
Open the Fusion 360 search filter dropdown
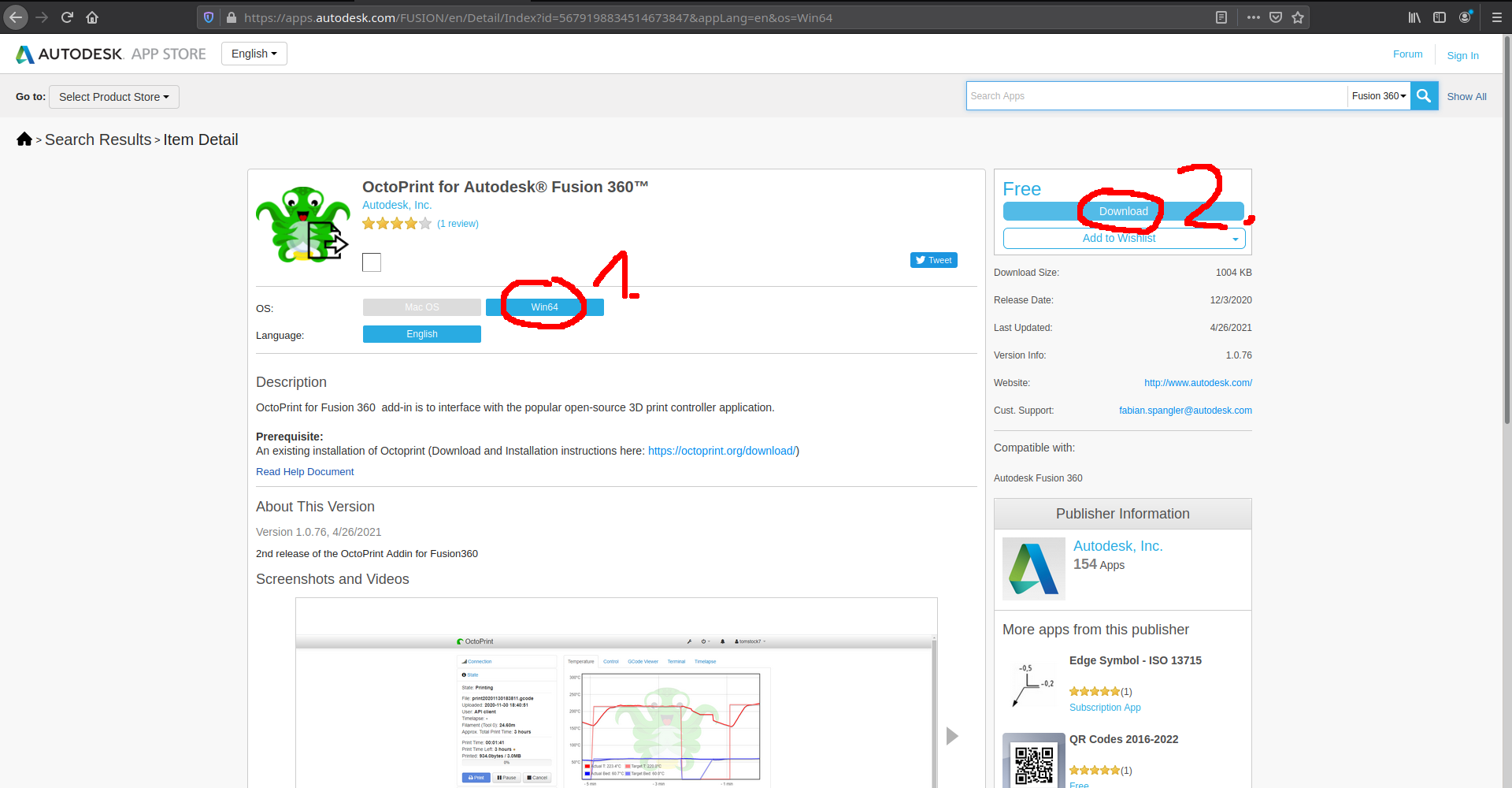pos(1378,95)
